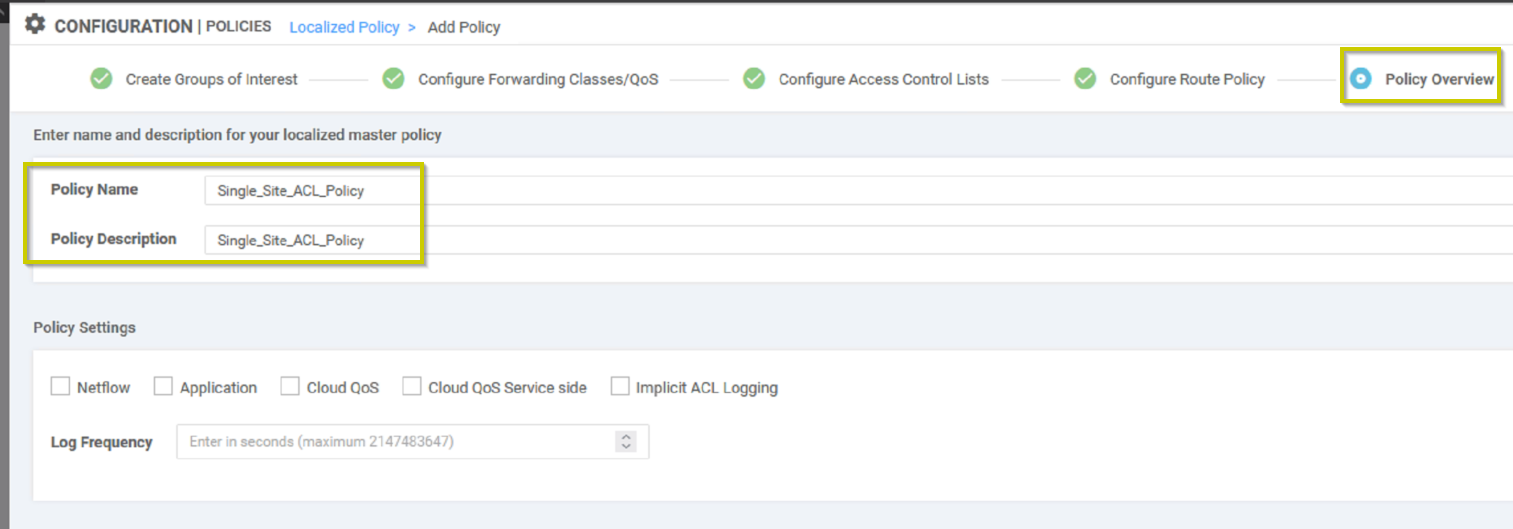Image resolution: width=1513 pixels, height=529 pixels.
Task: Go to Create Groups of Interest step
Action: point(211,79)
